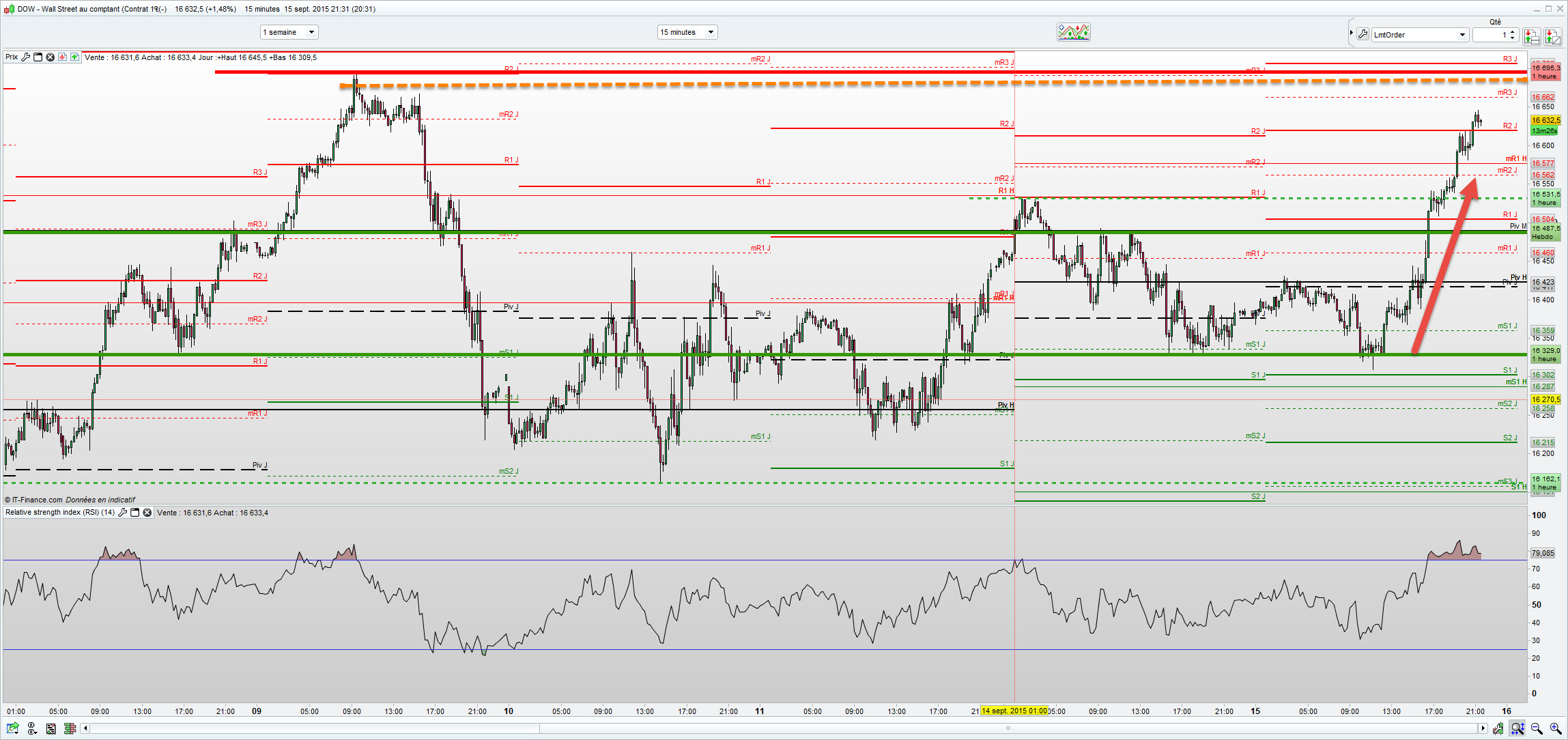Expand the 1 semaine period dropdown
This screenshot has width=1568, height=740.
coord(311,32)
